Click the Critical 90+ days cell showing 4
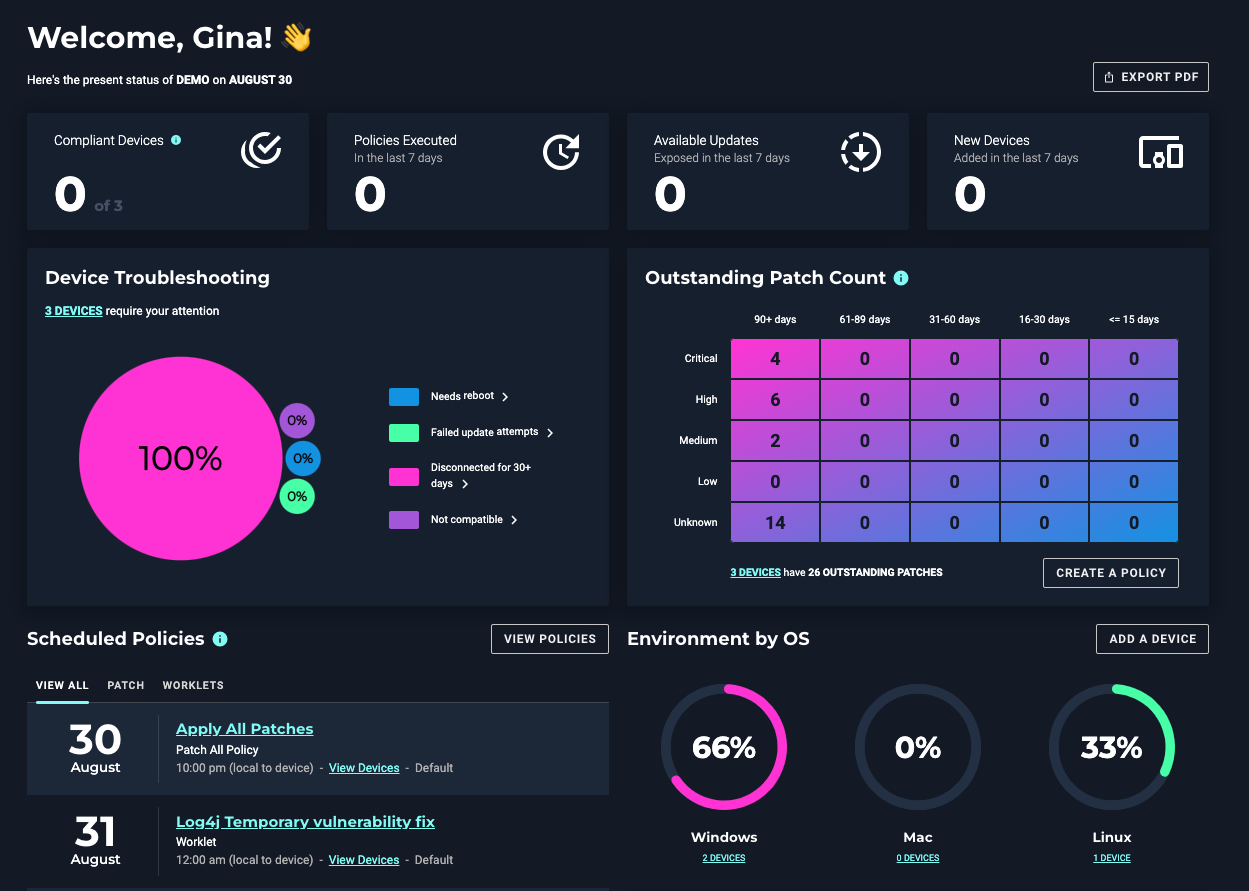The height and width of the screenshot is (891, 1249). [x=775, y=358]
